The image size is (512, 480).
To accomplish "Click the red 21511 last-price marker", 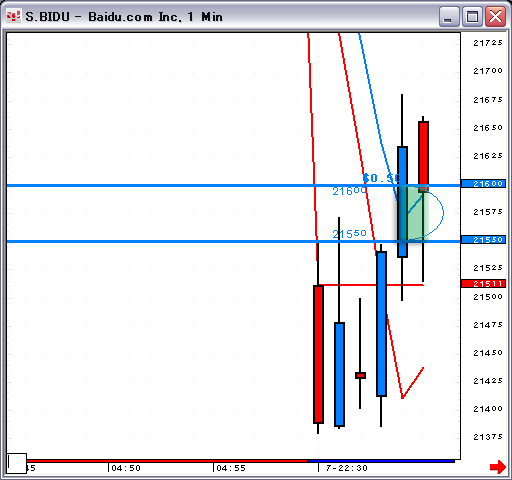I will click(484, 284).
